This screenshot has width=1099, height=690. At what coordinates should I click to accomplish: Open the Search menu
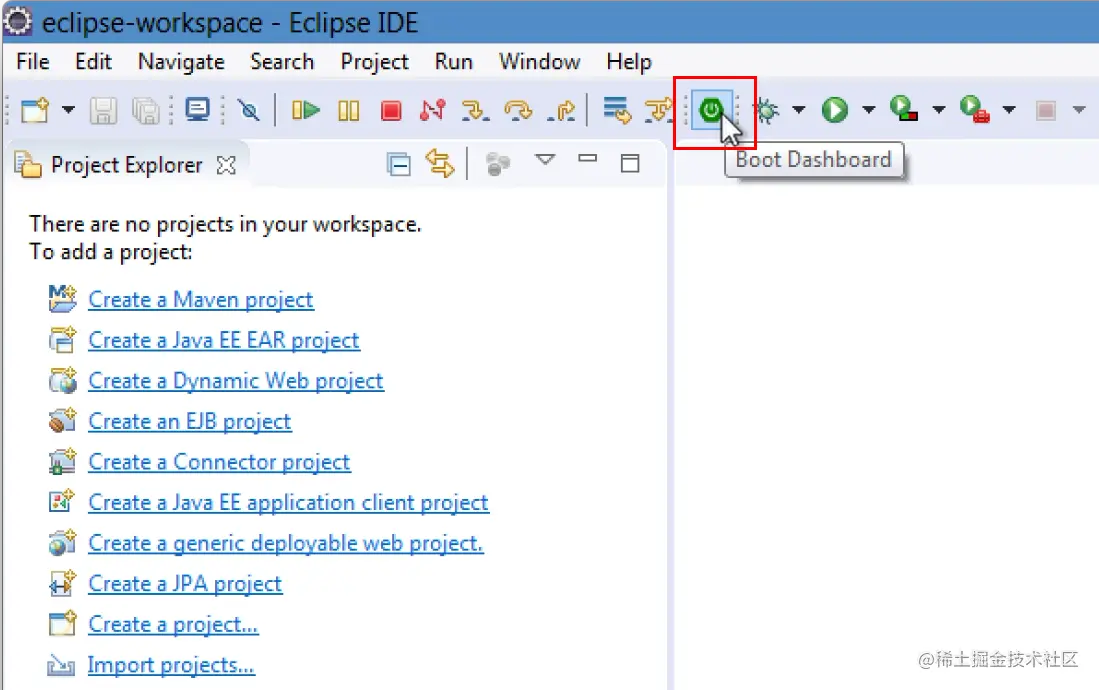(282, 62)
